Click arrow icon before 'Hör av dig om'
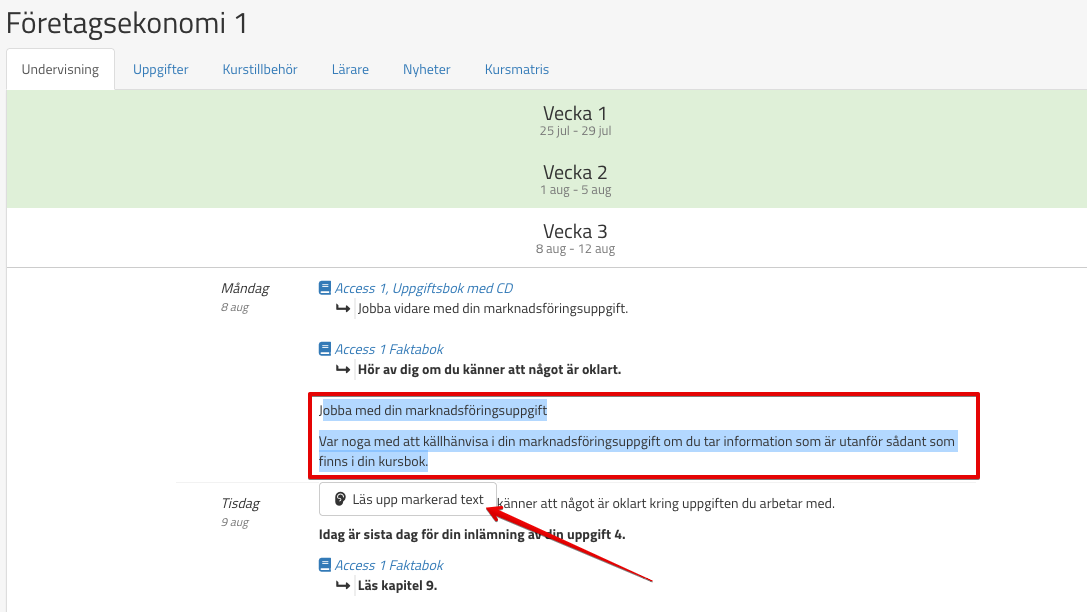 pos(343,369)
